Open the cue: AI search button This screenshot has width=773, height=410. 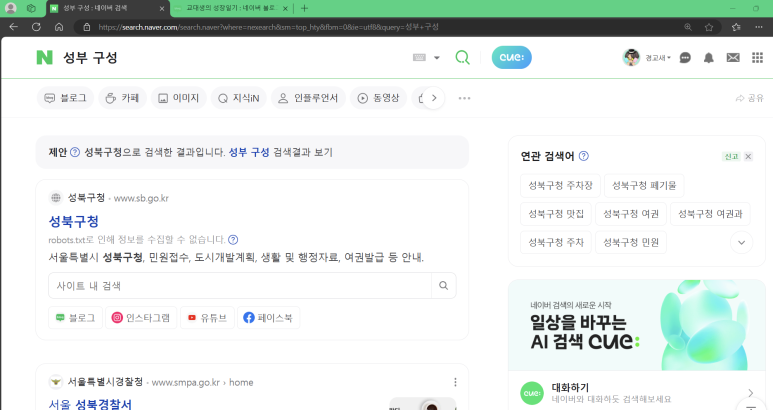click(x=511, y=58)
